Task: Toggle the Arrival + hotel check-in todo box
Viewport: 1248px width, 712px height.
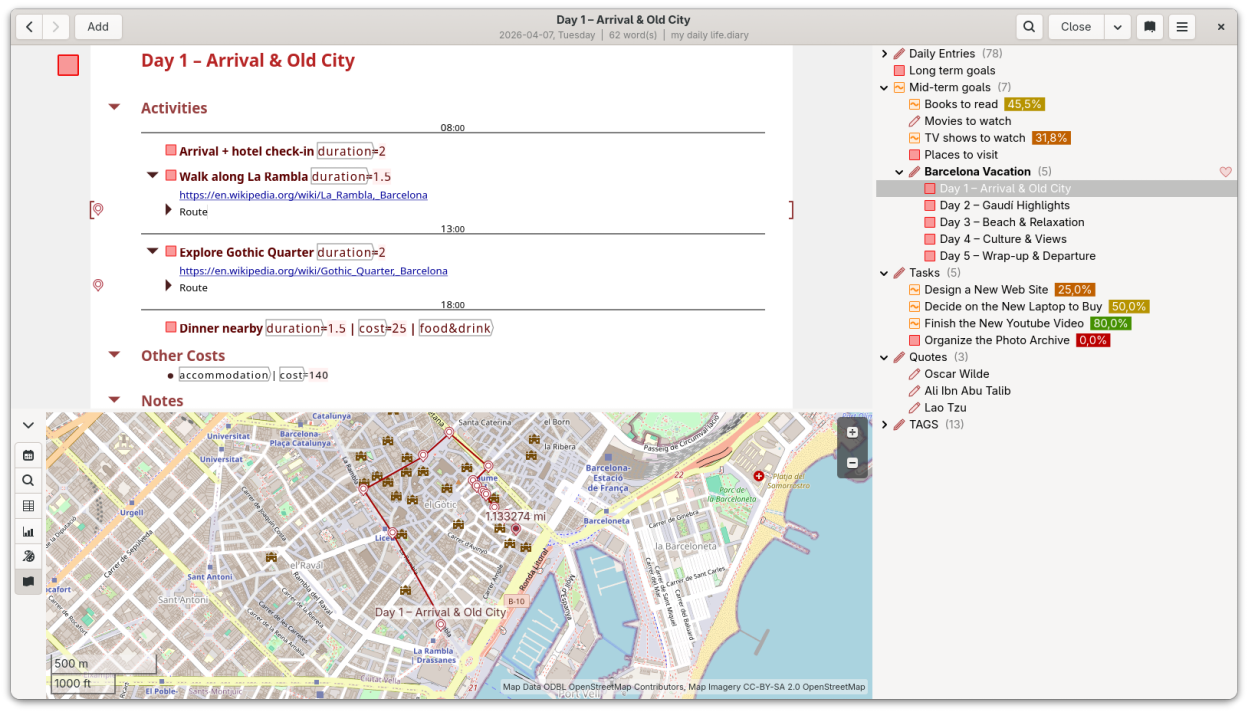Action: 171,150
